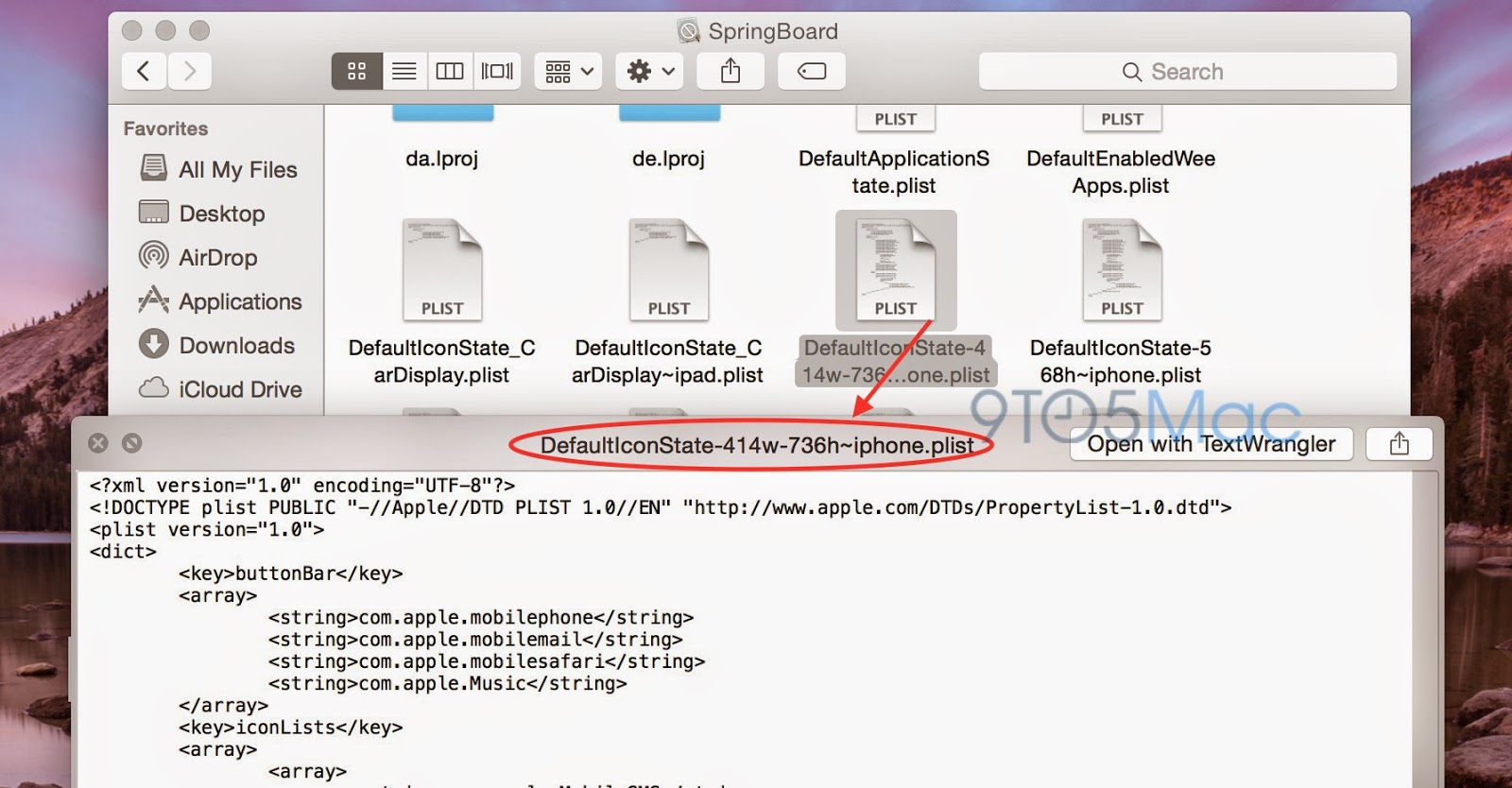Click the All My Files icon
1512x788 pixels.
point(153,168)
